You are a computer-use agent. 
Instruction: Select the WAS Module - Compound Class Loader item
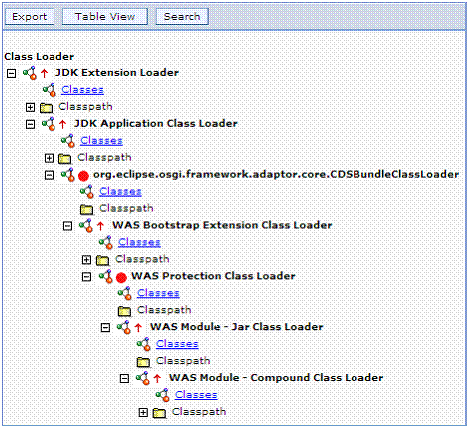coord(276,378)
